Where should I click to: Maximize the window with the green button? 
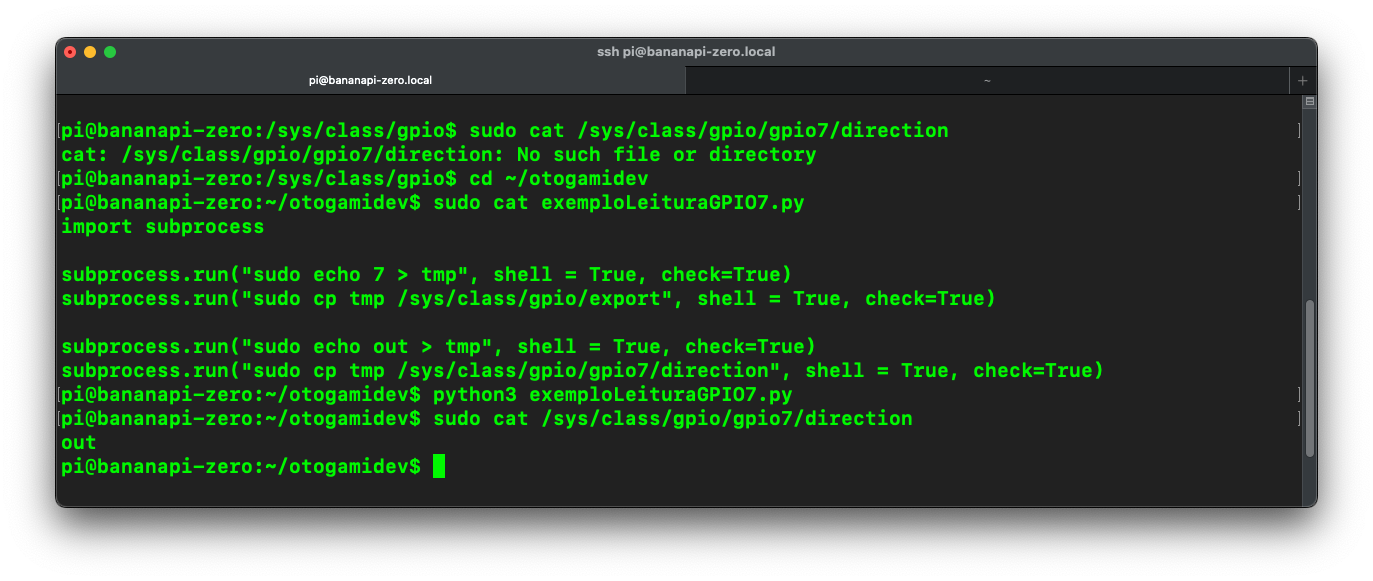coord(110,52)
